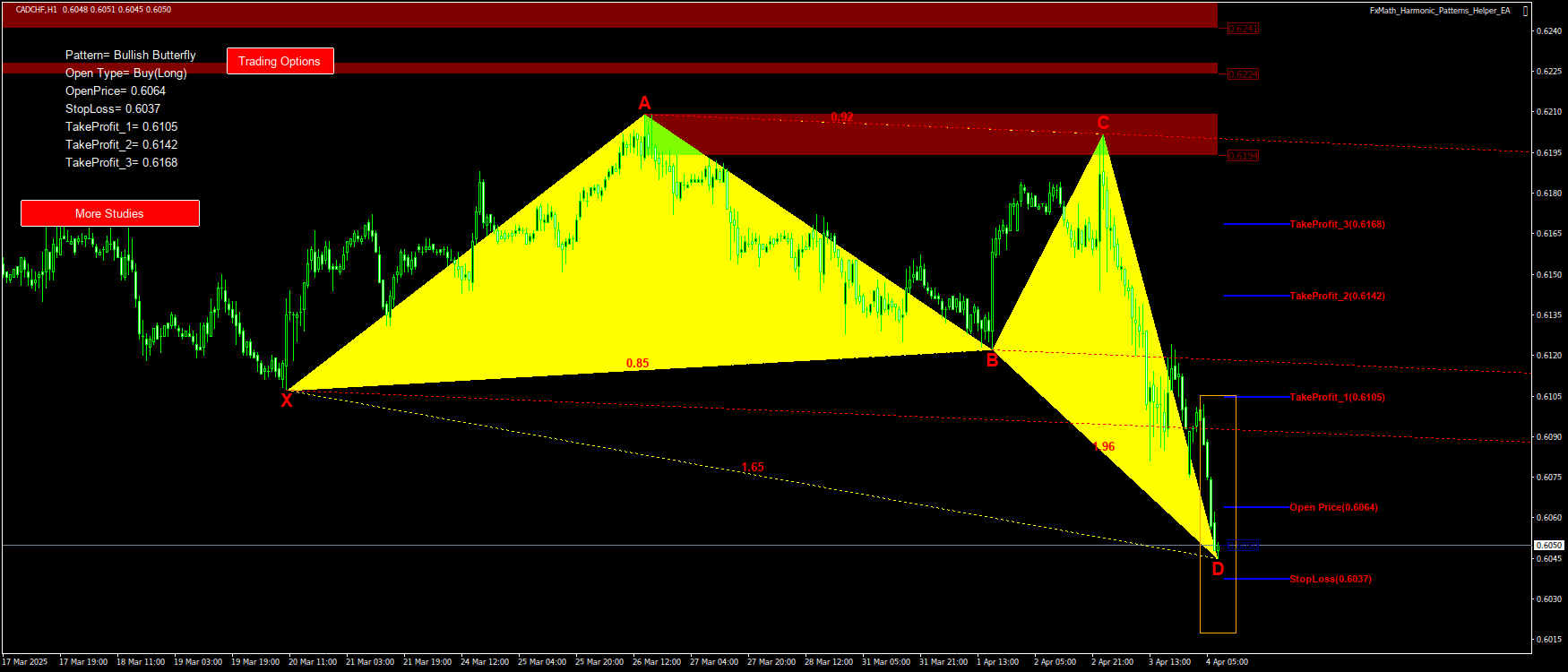Select pattern point label B
Image resolution: width=1568 pixels, height=672 pixels.
pyautogui.click(x=992, y=361)
